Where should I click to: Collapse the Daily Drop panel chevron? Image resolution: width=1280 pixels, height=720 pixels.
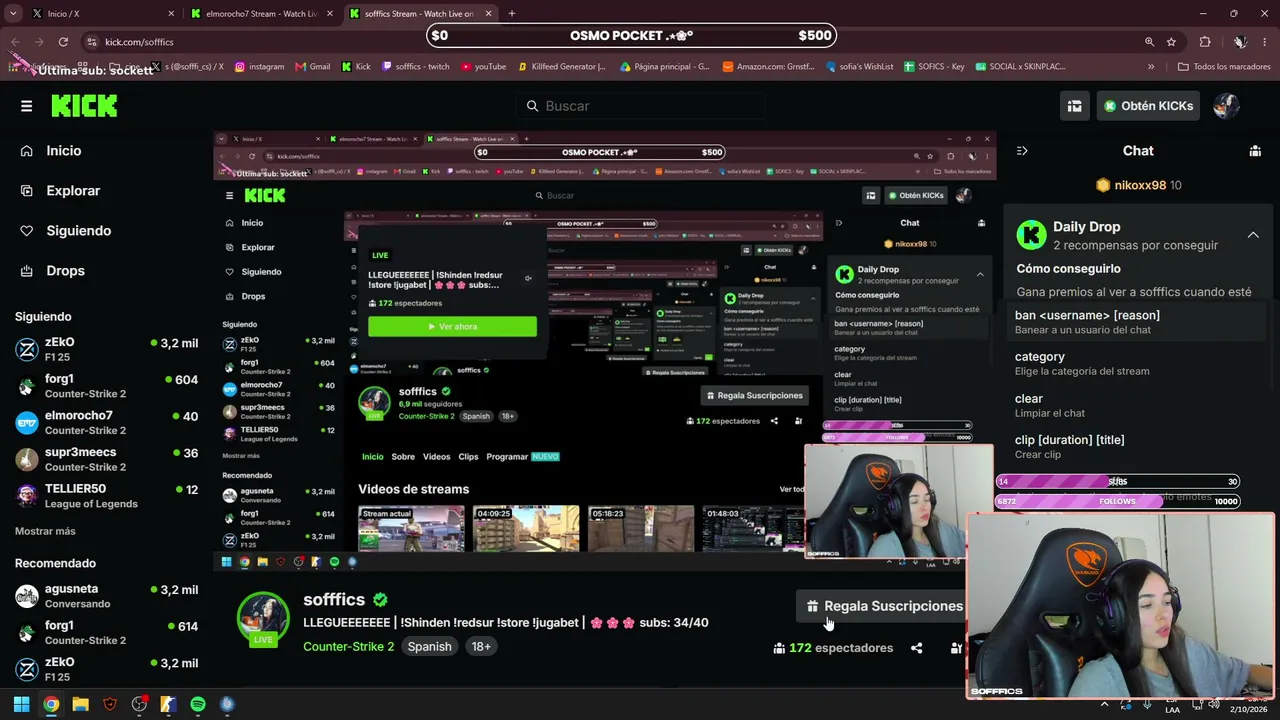coord(1252,235)
